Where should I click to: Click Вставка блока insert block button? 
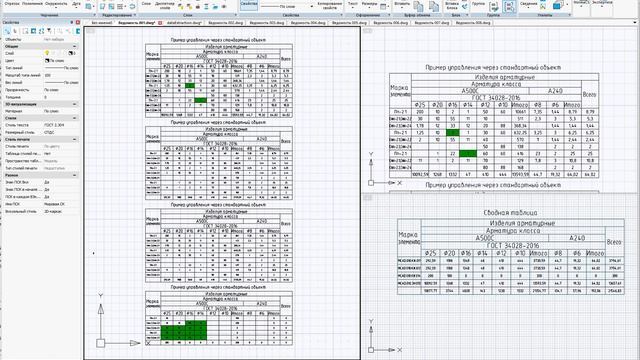452,5
